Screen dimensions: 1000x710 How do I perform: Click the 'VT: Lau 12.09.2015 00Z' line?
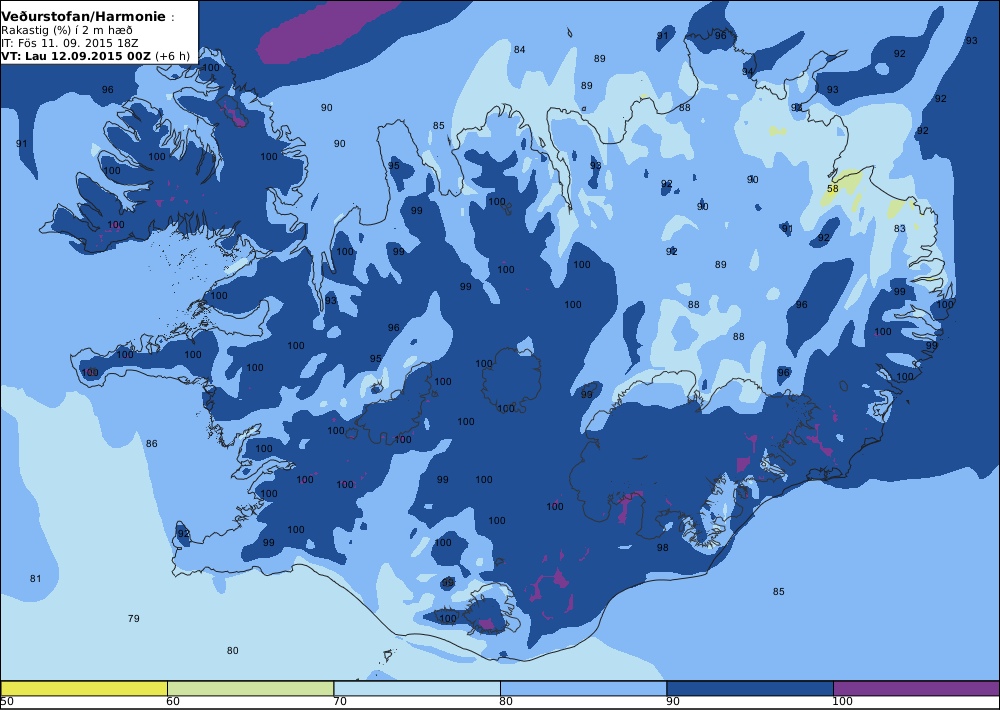pyautogui.click(x=95, y=55)
